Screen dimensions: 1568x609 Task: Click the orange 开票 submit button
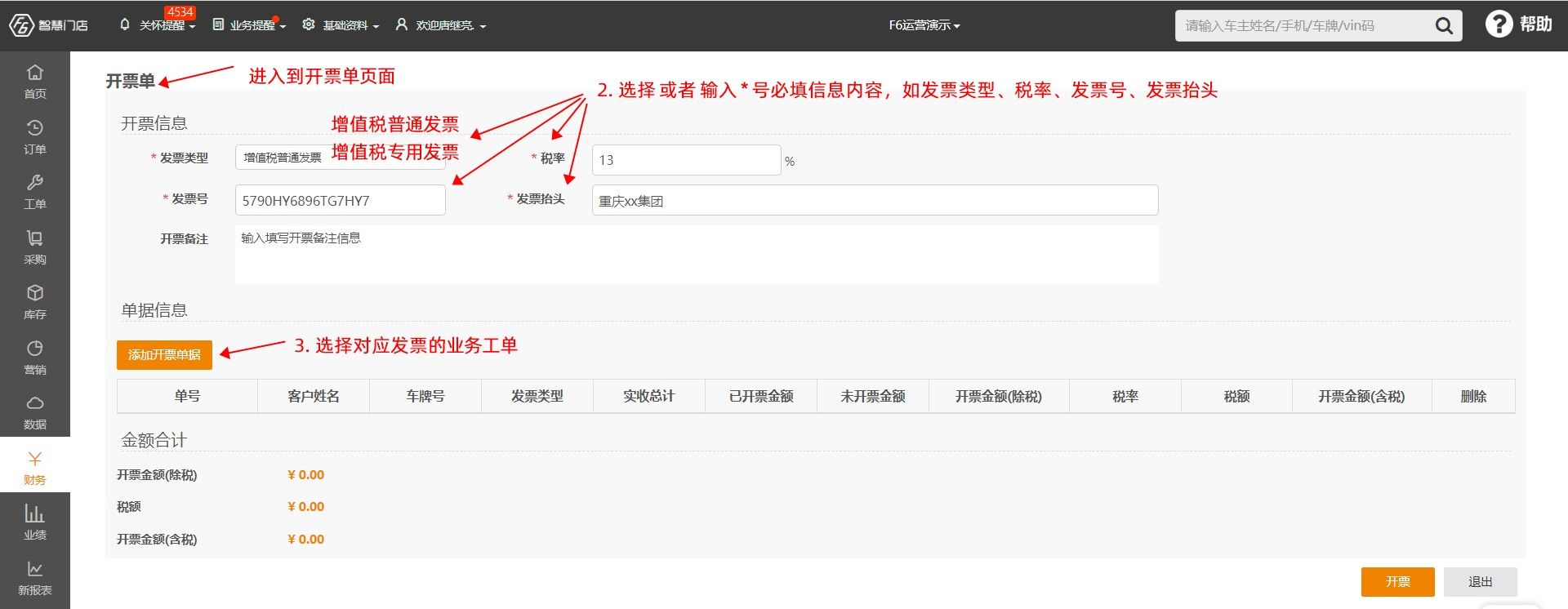(1397, 581)
